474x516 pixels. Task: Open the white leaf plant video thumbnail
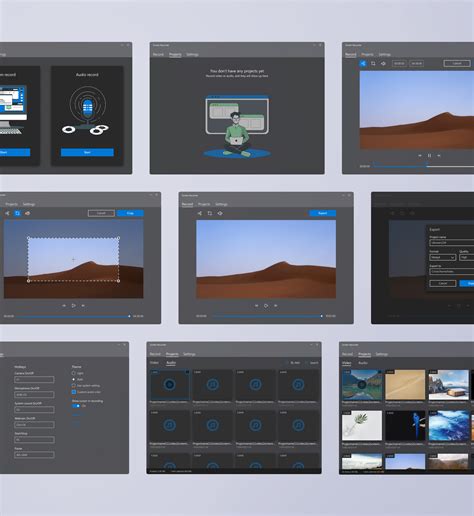pyautogui.click(x=362, y=426)
